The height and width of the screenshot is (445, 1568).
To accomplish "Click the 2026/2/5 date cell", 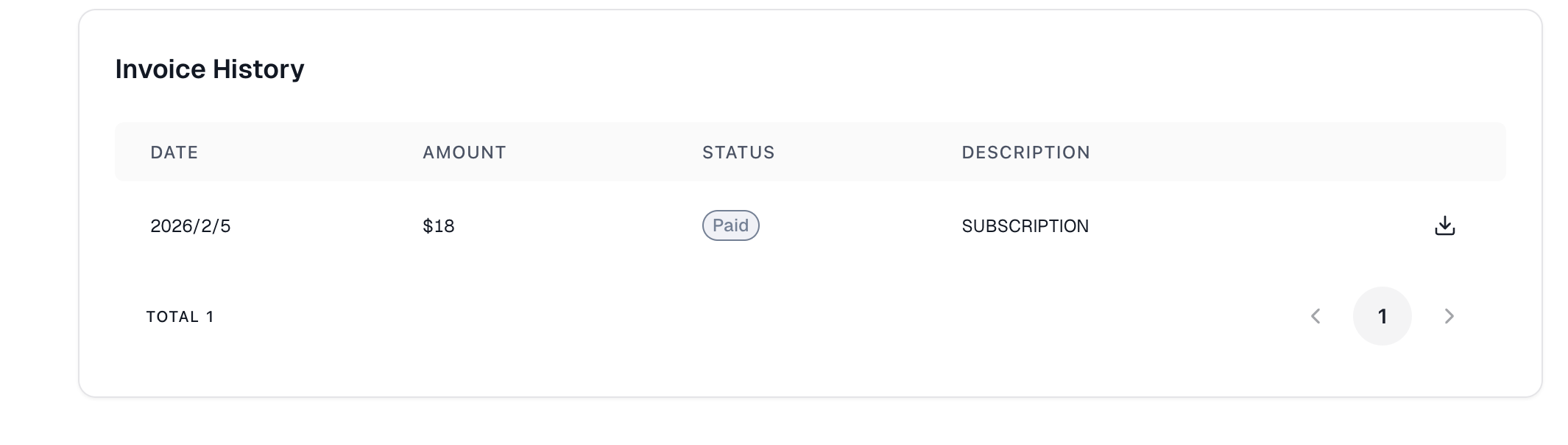I will [x=191, y=226].
